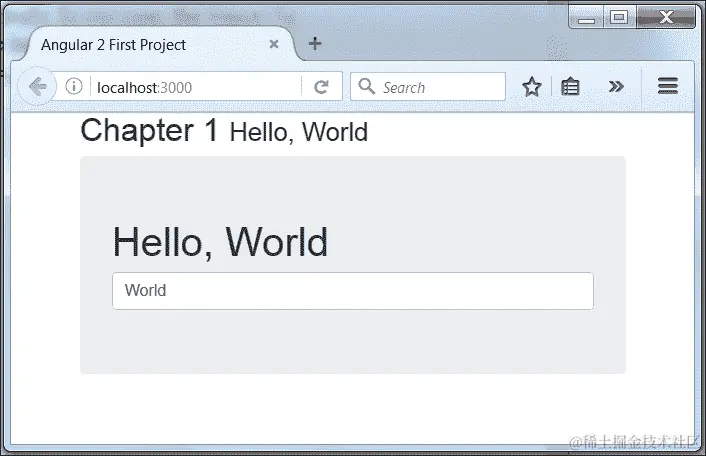Bookmark this page with the star icon
The width and height of the screenshot is (706, 456).
point(532,86)
